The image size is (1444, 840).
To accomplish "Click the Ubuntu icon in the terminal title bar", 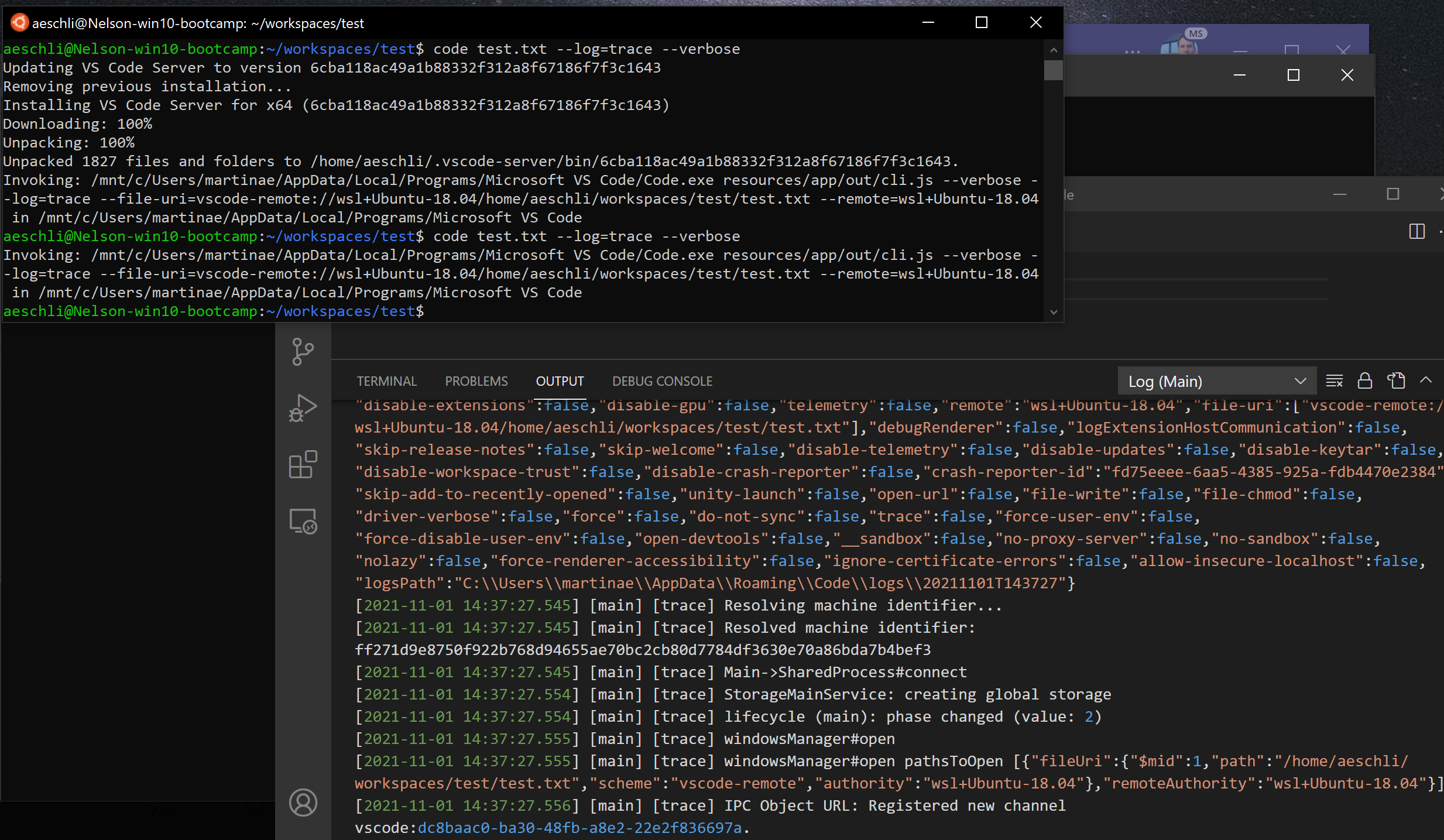I will tap(19, 22).
